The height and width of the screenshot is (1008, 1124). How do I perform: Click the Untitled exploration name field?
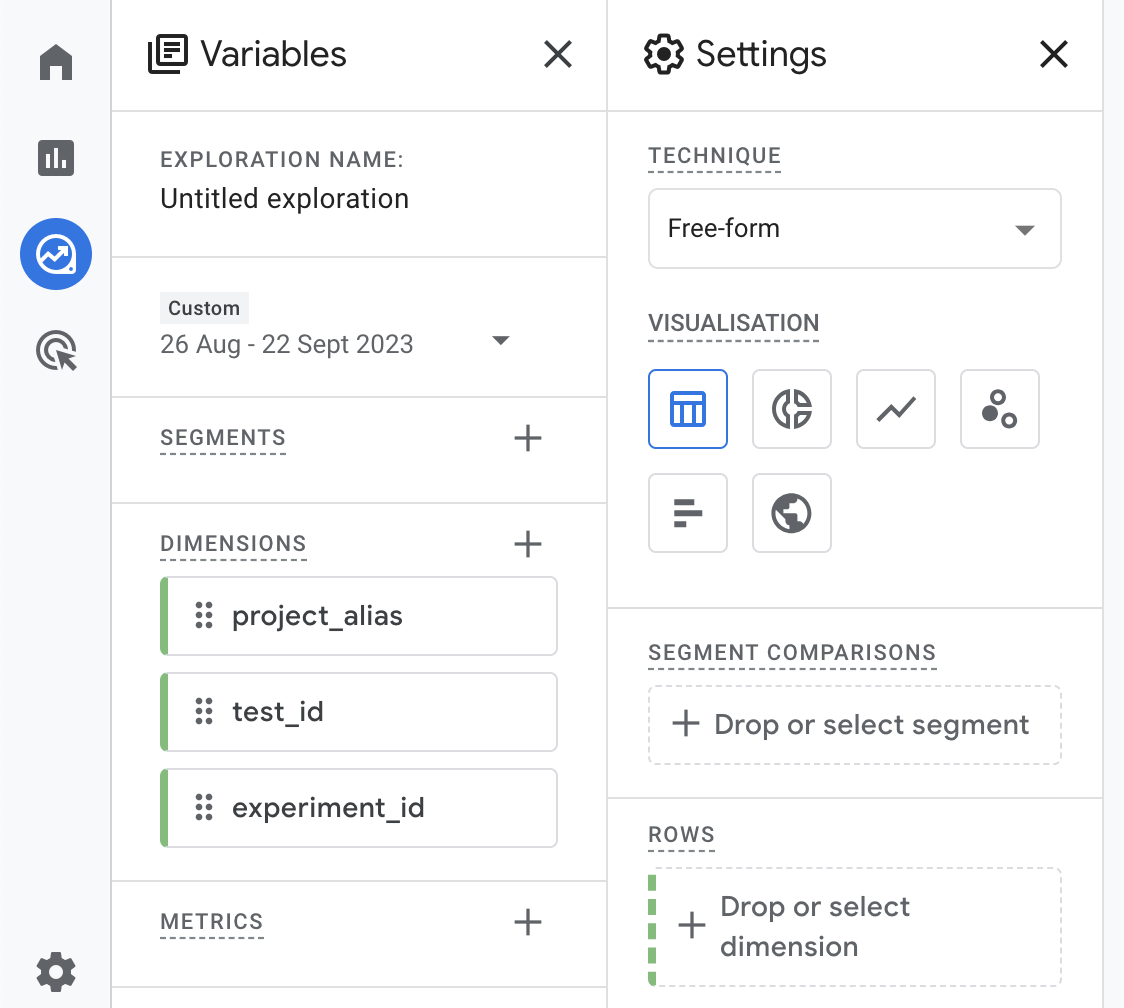[x=285, y=199]
